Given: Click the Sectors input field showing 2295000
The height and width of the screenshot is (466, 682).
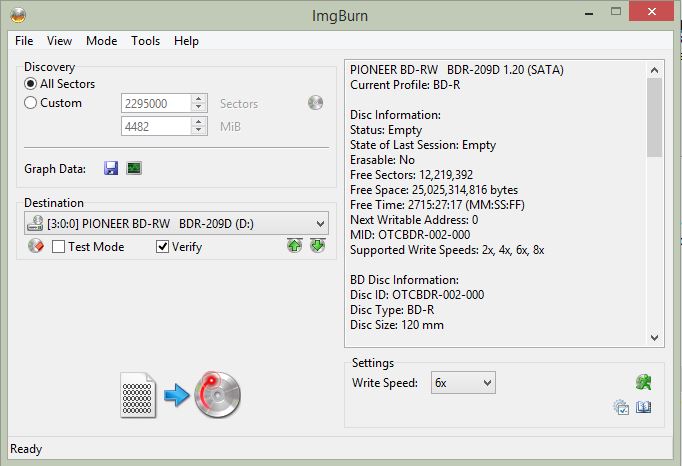Looking at the screenshot, I should tap(157, 103).
